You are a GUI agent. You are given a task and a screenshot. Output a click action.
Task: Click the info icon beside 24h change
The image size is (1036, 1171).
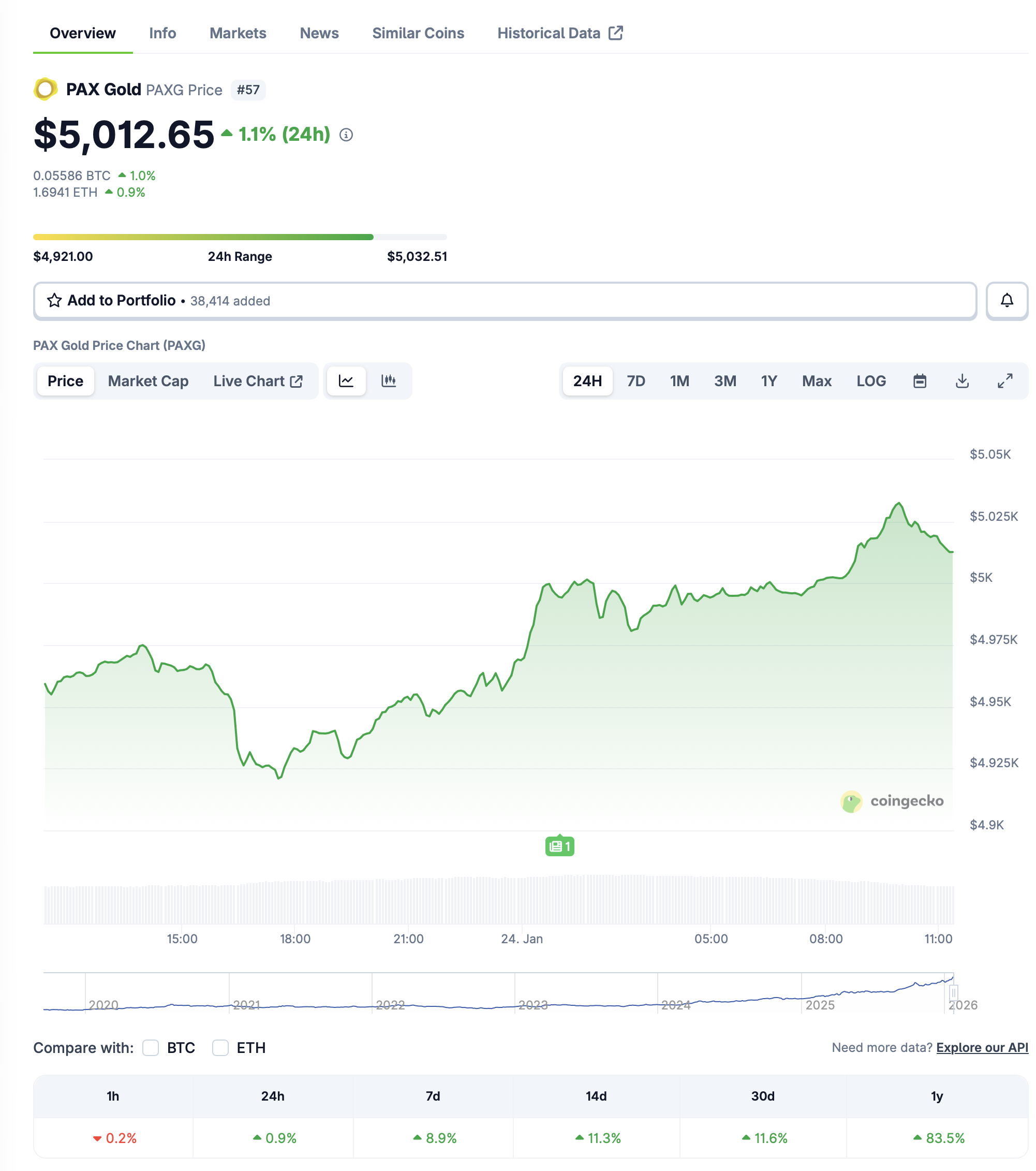click(346, 135)
